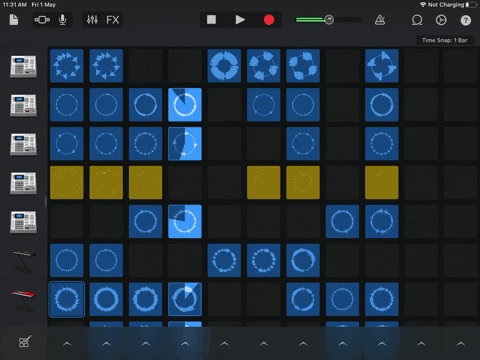Stop playback with the square button

(211, 20)
